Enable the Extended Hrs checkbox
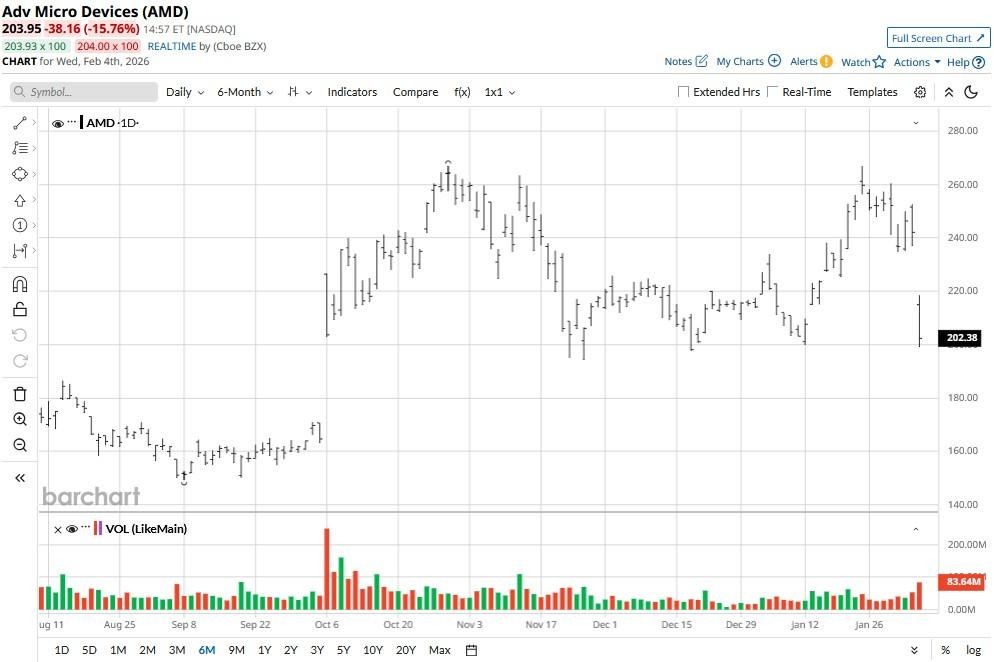Image resolution: width=994 pixels, height=662 pixels. coord(683,92)
